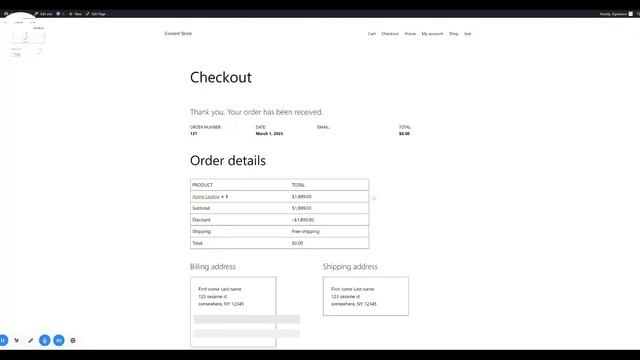This screenshot has width=640, height=360.
Task: Click the PRODUCT column header
Action: point(202,185)
